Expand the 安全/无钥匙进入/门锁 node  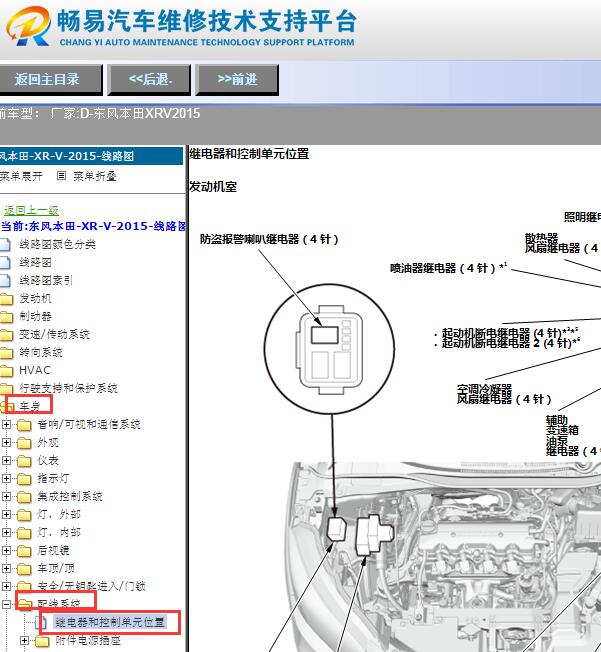tap(6, 586)
